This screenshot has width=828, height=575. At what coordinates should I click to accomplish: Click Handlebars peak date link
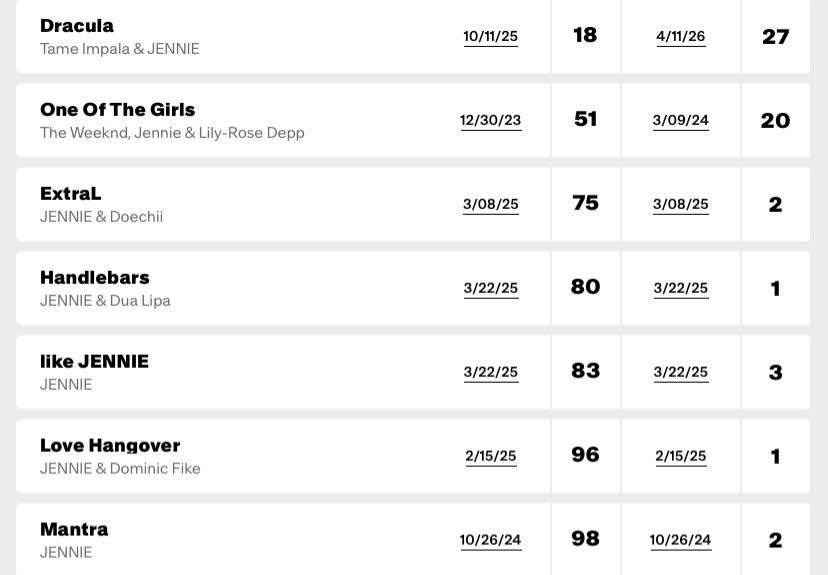pos(680,288)
